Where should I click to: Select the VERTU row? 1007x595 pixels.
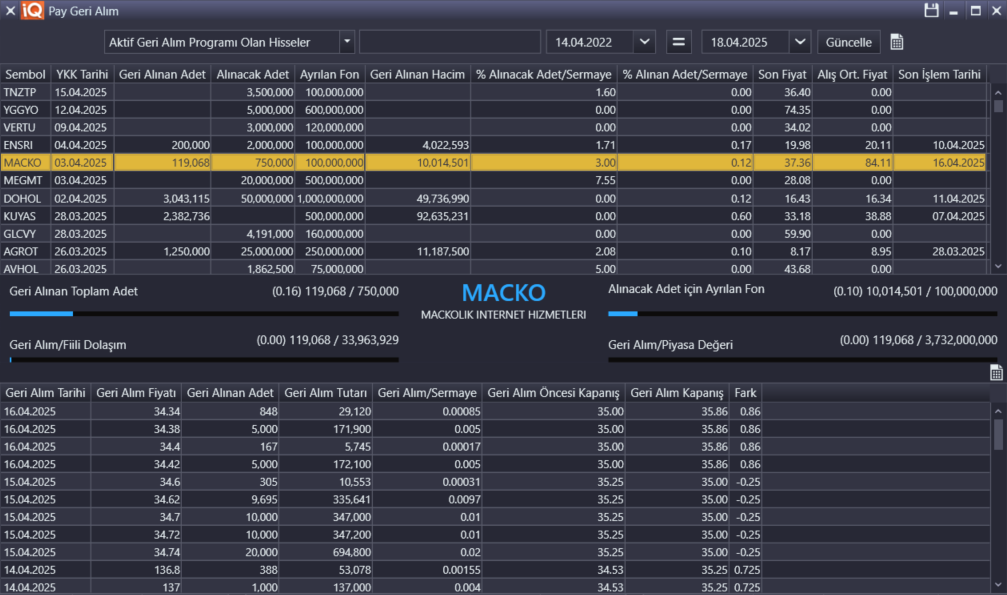tap(493, 127)
